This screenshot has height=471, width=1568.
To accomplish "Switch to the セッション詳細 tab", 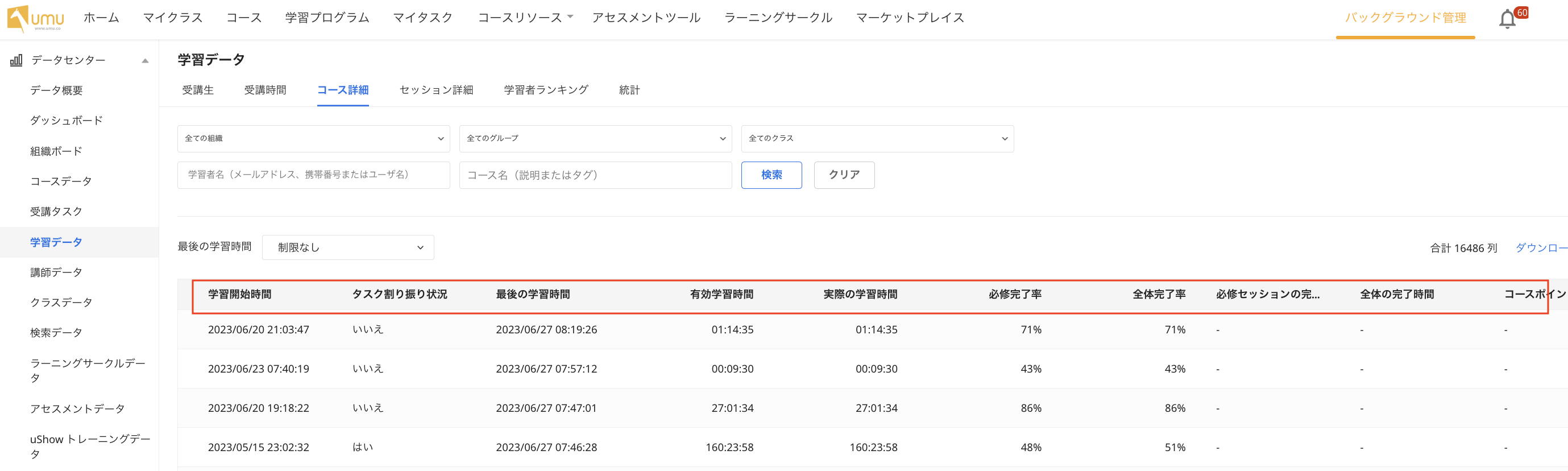I will [436, 90].
